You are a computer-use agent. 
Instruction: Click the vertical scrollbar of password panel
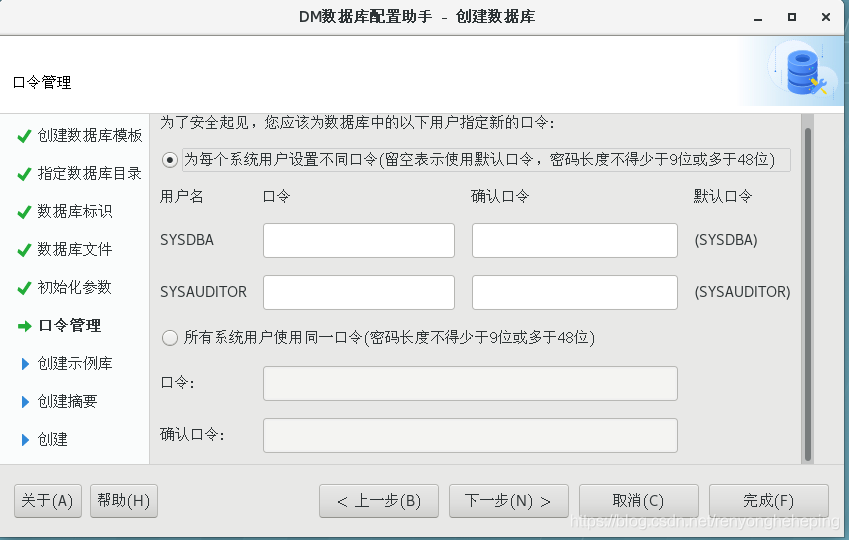pyautogui.click(x=808, y=295)
